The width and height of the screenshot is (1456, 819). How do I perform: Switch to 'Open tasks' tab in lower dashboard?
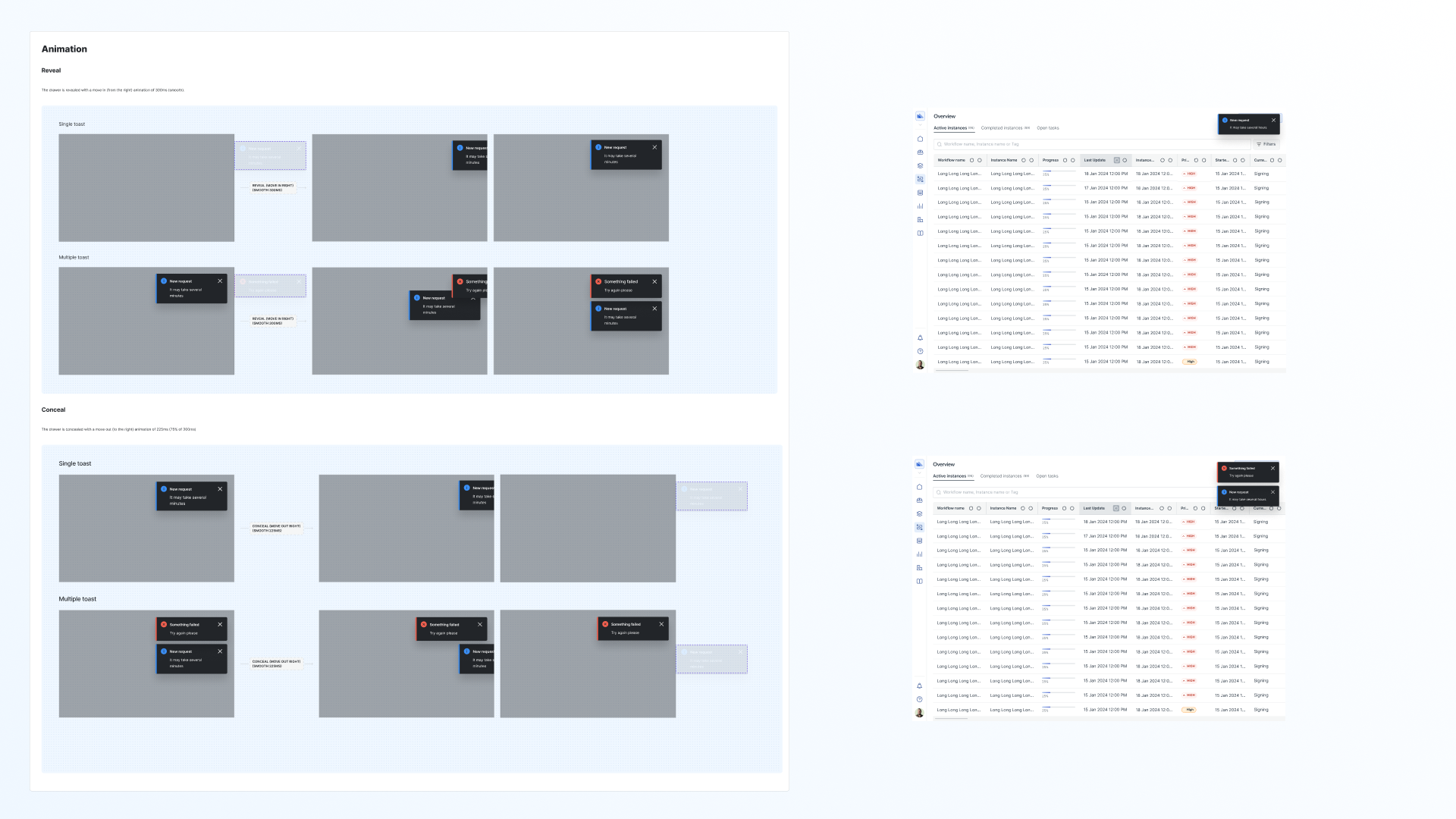coord(1046,476)
